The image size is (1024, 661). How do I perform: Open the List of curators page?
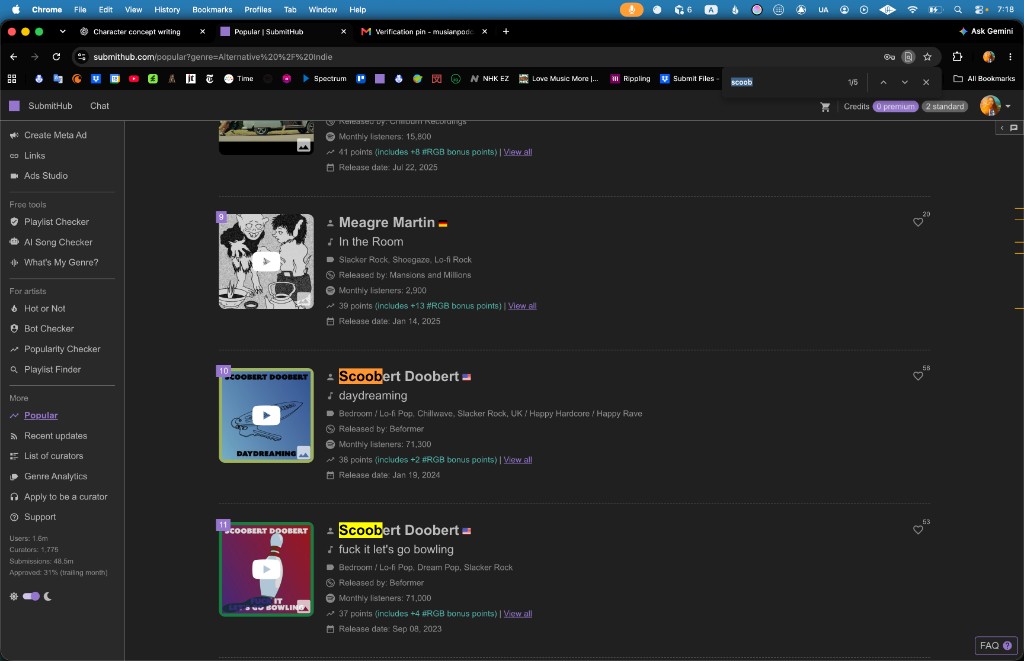(x=53, y=456)
